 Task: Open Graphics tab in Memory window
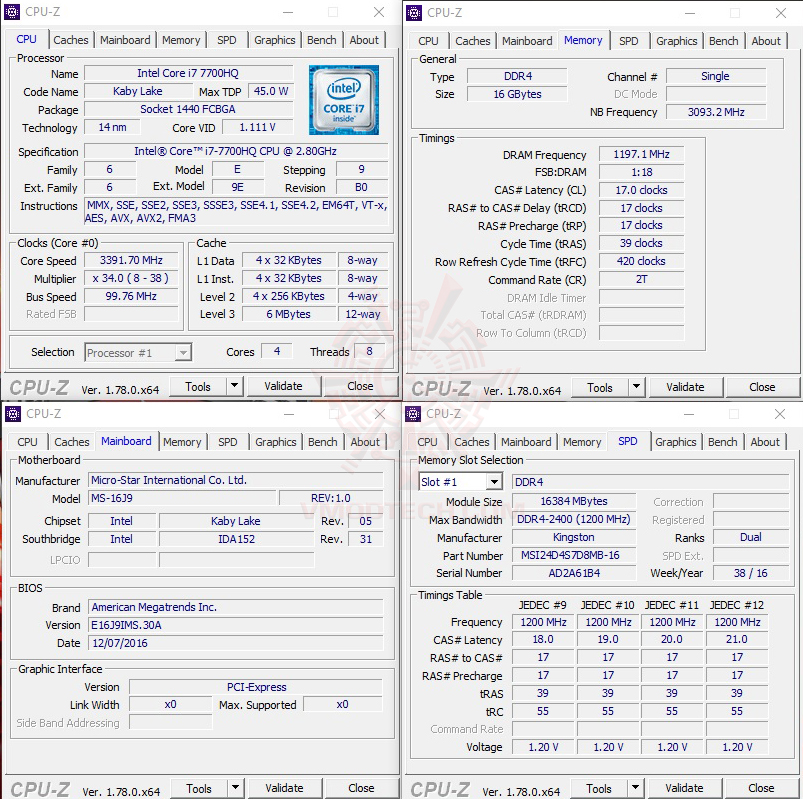pos(677,41)
